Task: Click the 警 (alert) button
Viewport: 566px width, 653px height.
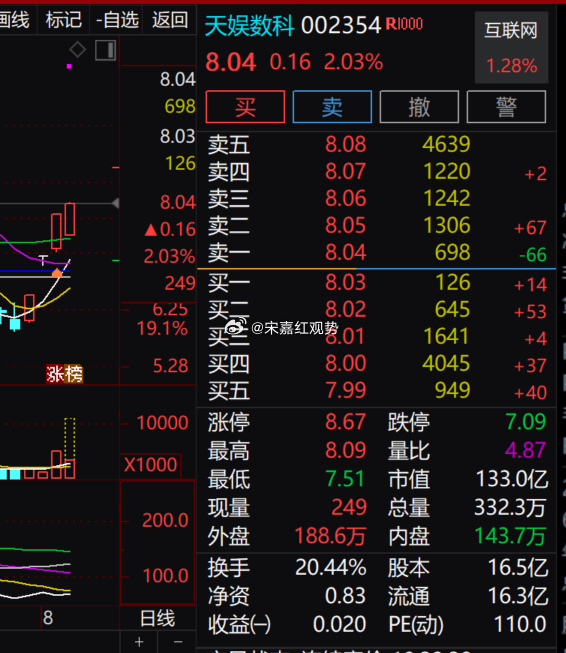Action: (506, 107)
